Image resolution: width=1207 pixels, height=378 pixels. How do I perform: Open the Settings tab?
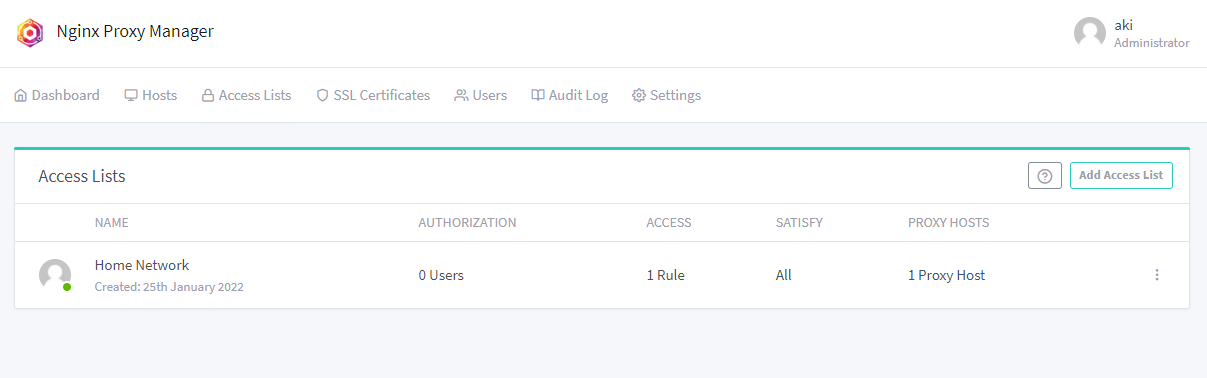click(667, 96)
